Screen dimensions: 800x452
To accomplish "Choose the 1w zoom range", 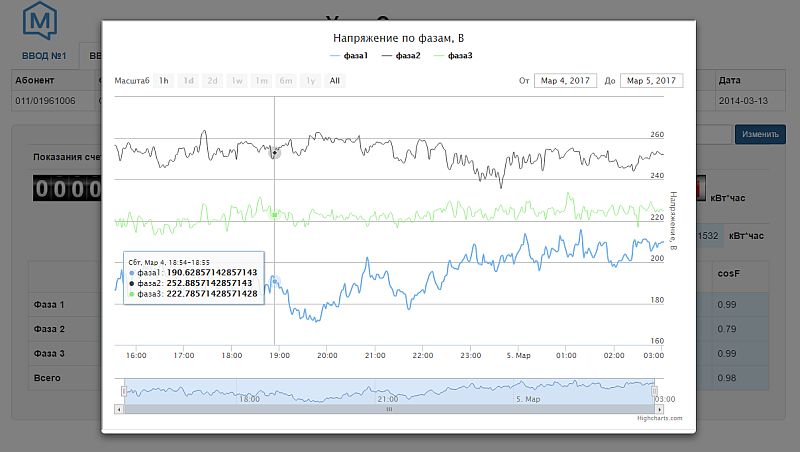I will pyautogui.click(x=237, y=80).
